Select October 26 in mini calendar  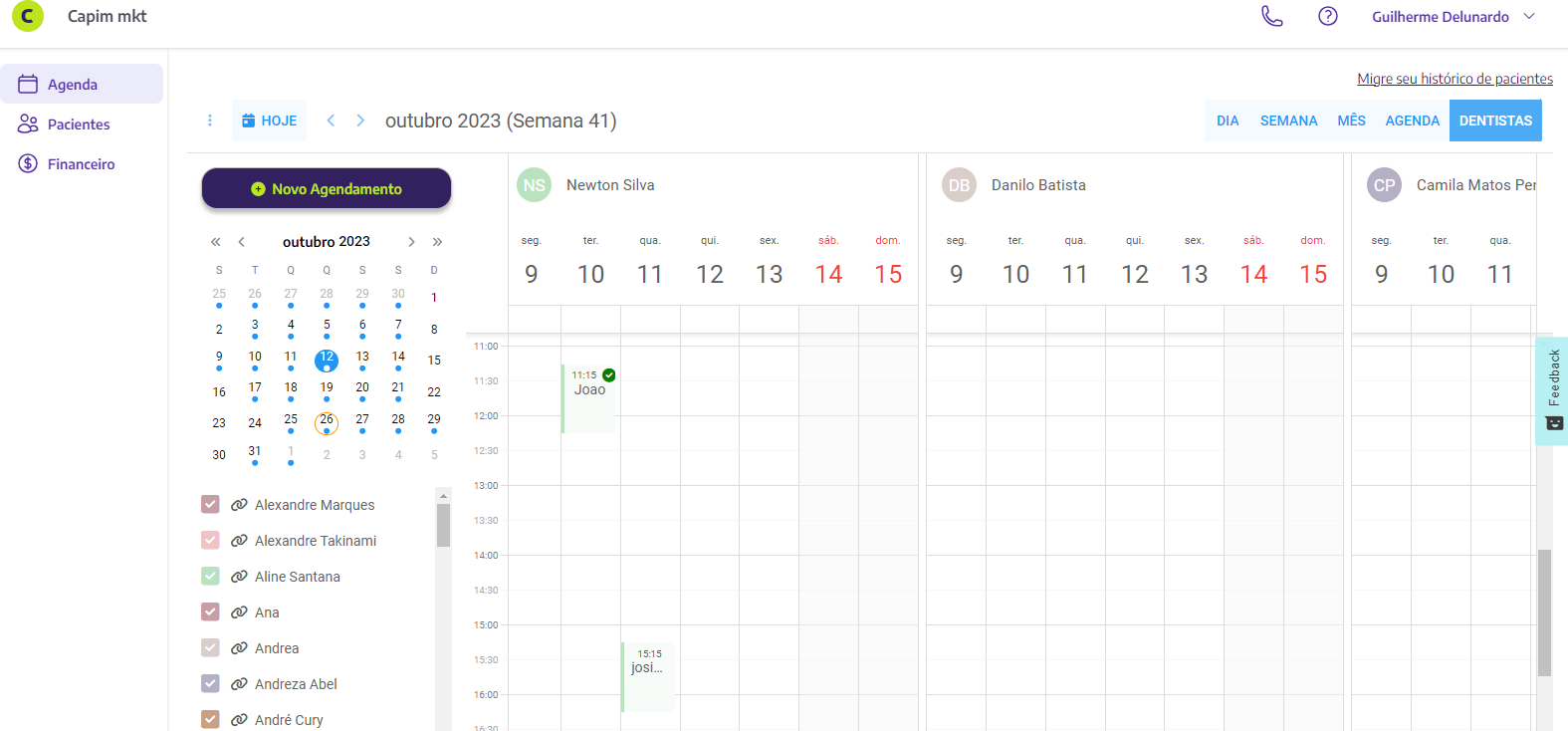[x=327, y=423]
